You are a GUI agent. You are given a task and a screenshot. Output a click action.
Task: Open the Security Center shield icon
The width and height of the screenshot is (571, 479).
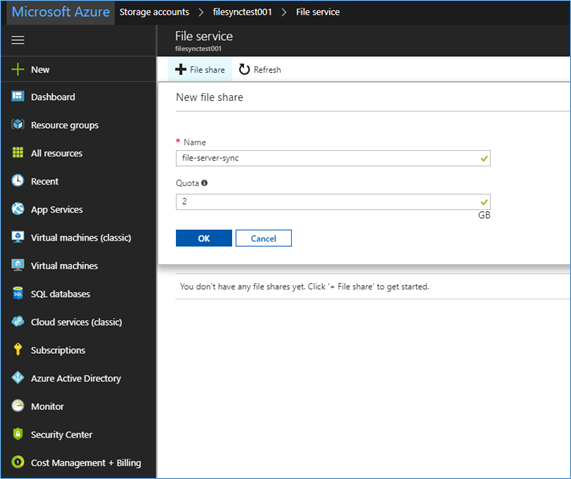point(17,433)
